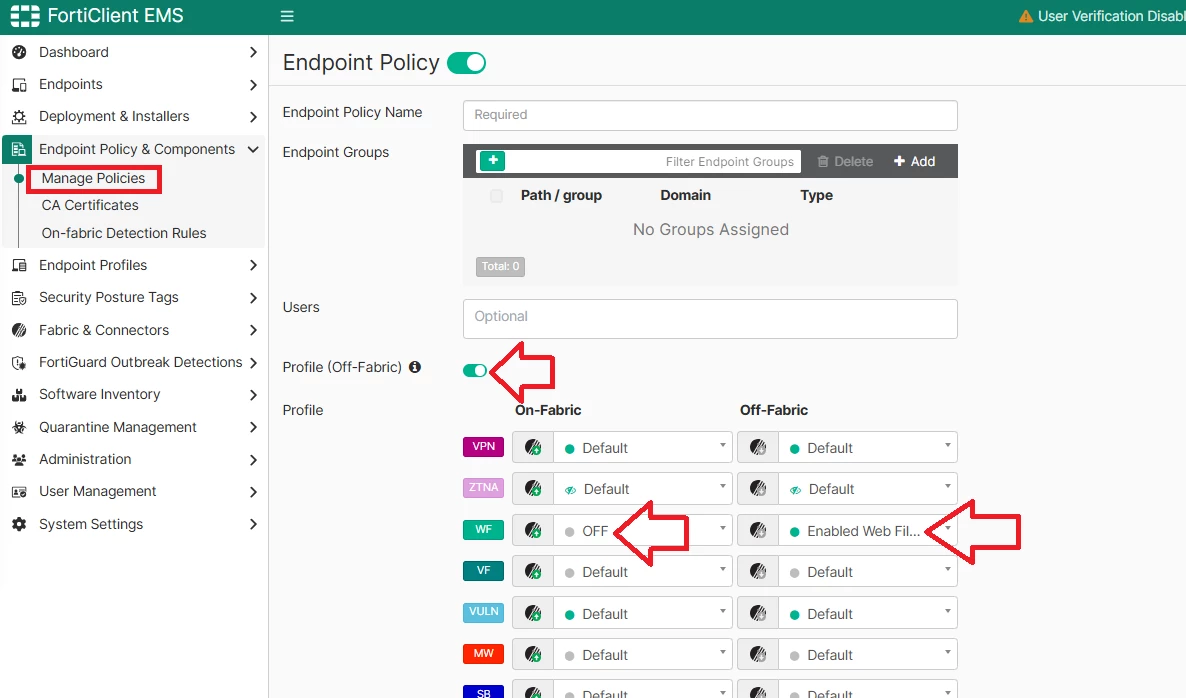Click the Security Posture Tags icon
Viewport: 1186px width, 698px height.
click(20, 298)
